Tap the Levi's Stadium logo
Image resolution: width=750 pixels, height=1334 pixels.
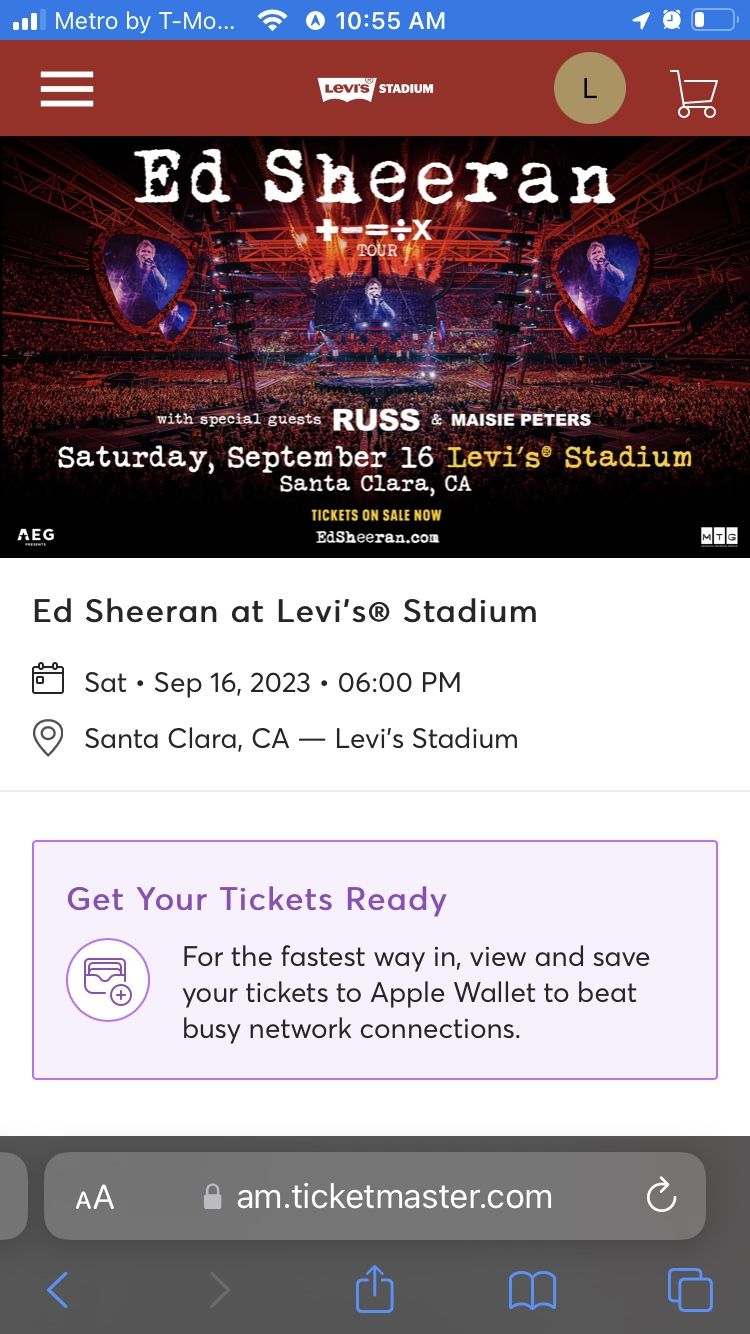[x=375, y=88]
